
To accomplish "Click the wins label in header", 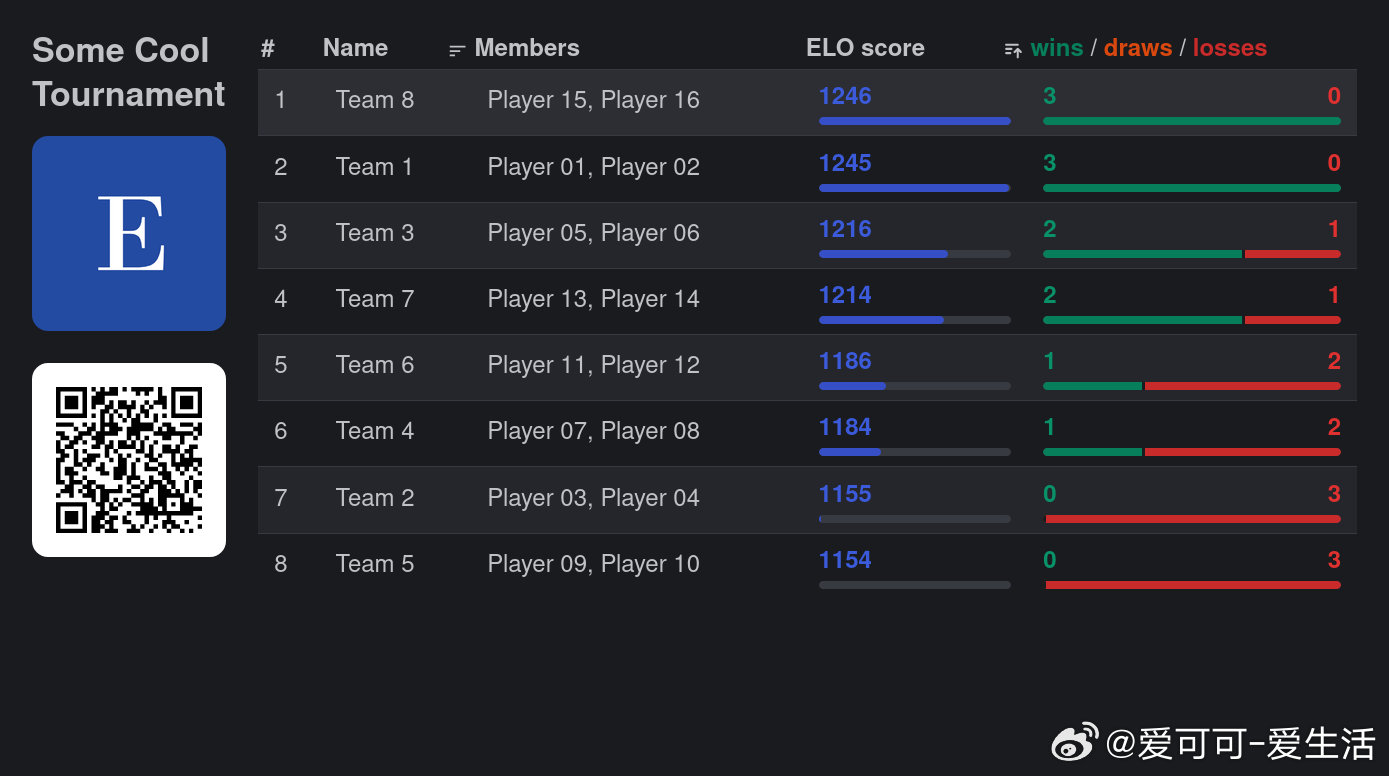I will pos(1057,48).
